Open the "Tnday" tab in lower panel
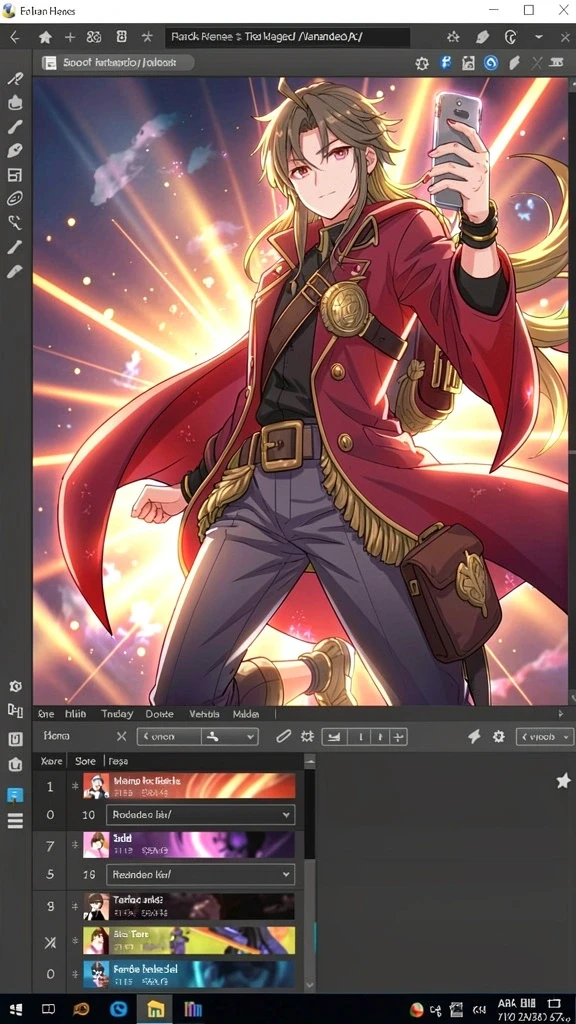The width and height of the screenshot is (576, 1024). (x=117, y=714)
